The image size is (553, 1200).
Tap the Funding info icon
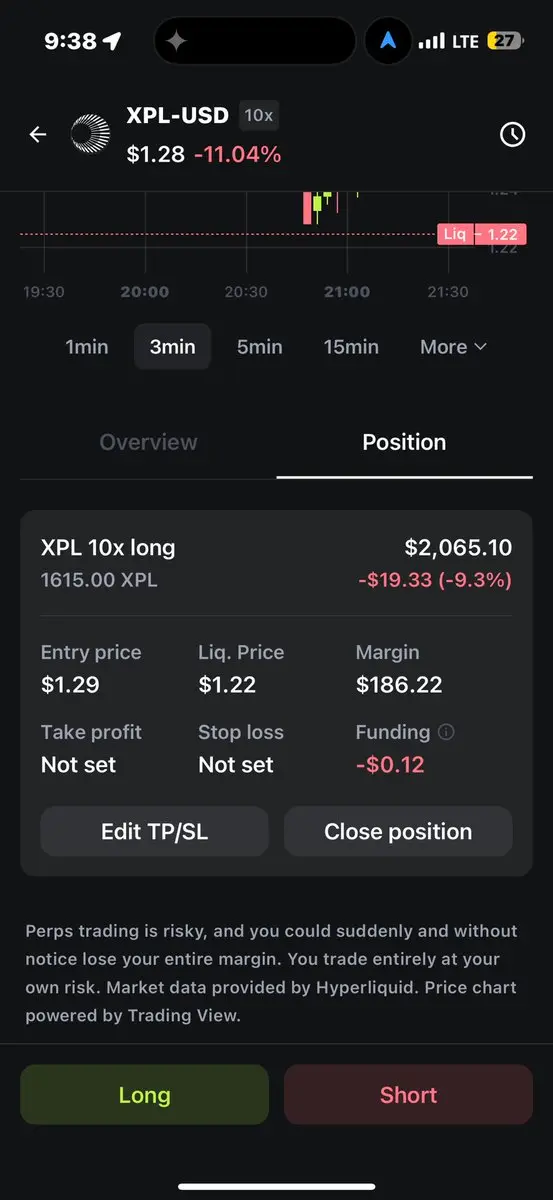tap(446, 732)
